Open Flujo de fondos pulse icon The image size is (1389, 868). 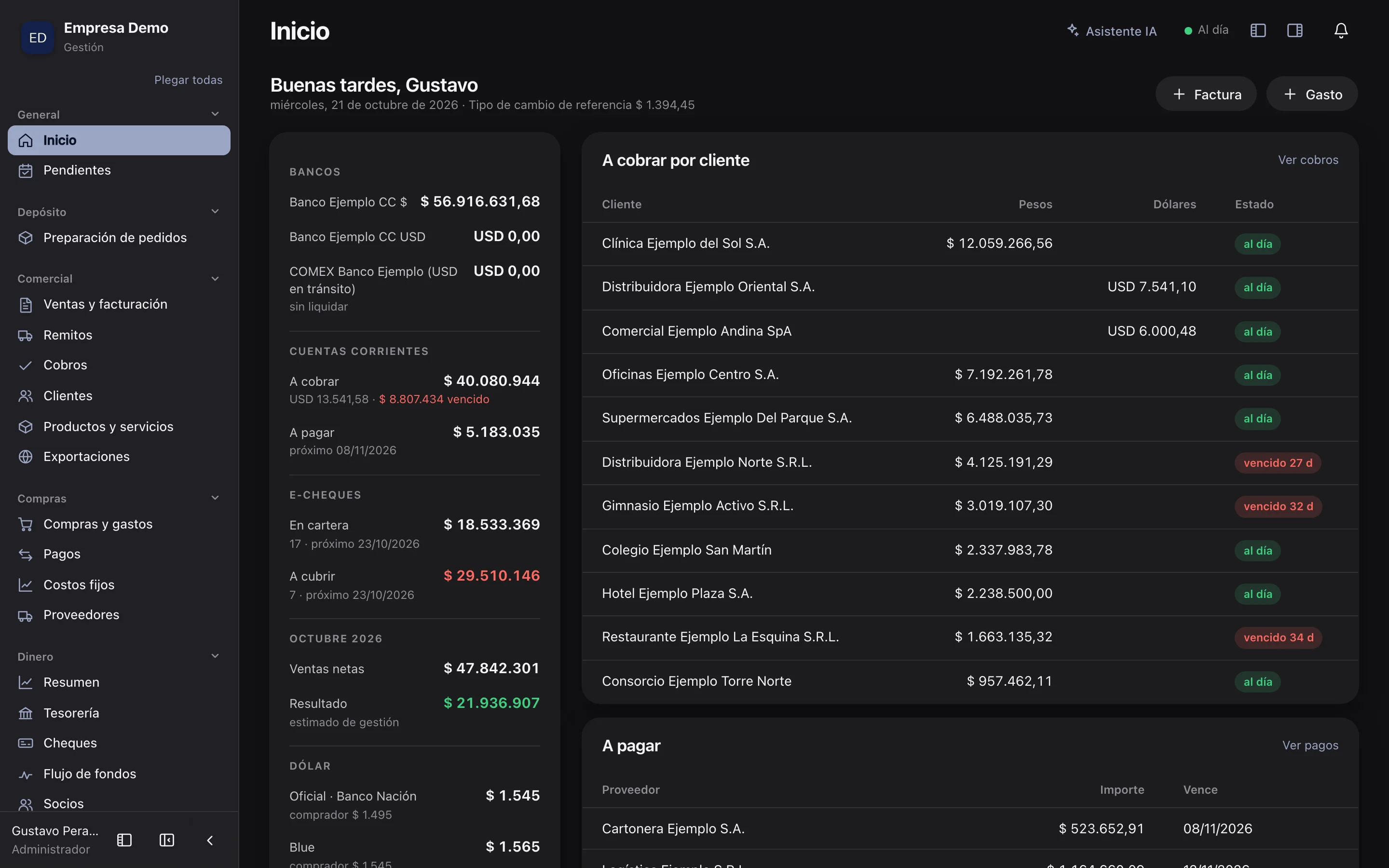25,774
